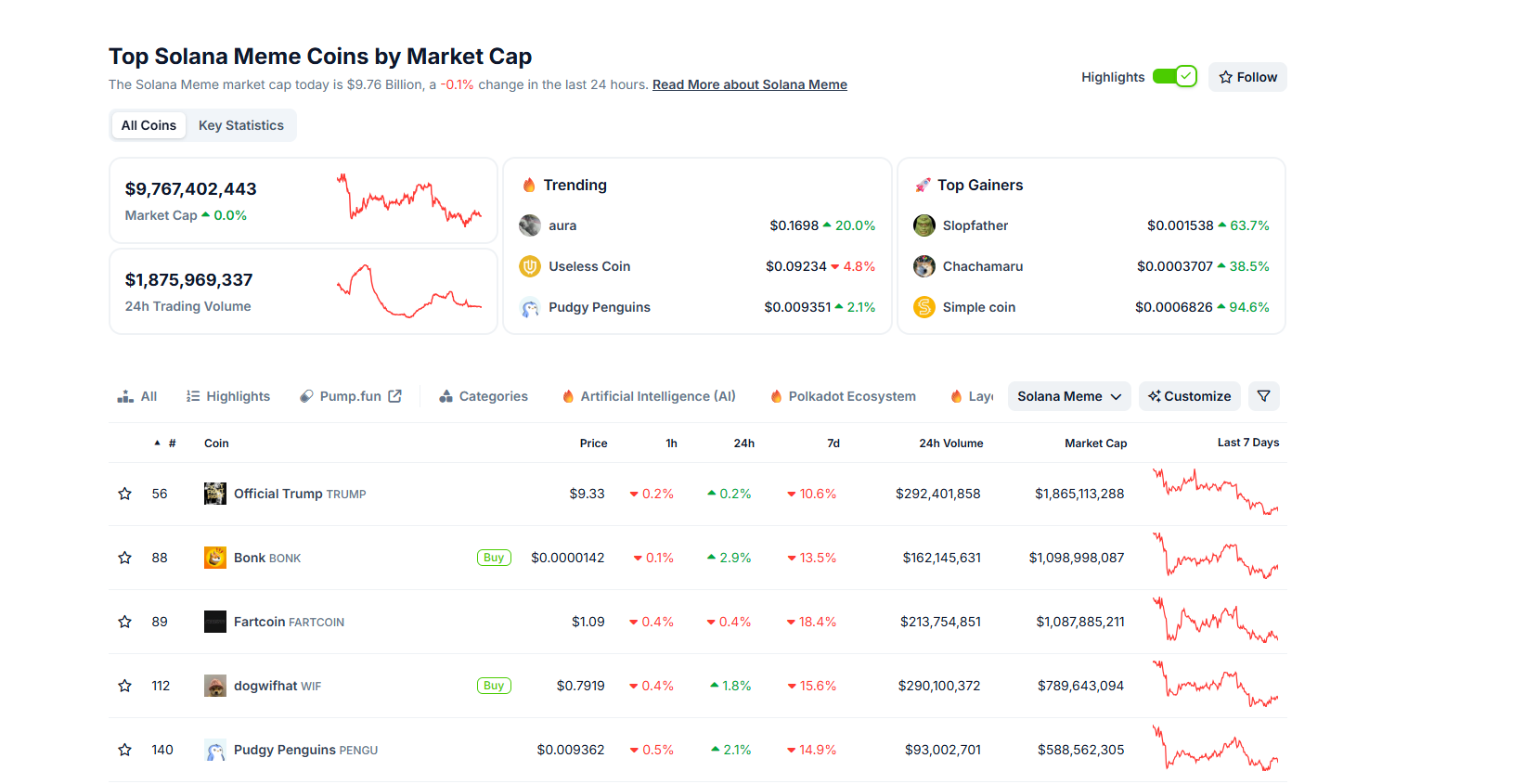1537x784 pixels.
Task: Favorite dogwifhat with the star icon
Action: (x=124, y=686)
